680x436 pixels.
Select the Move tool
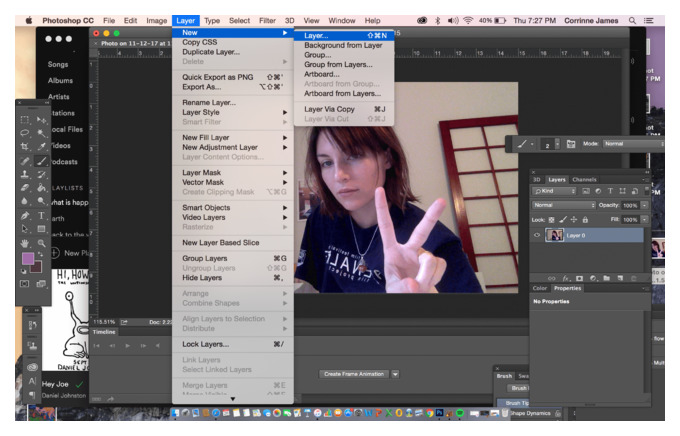point(42,119)
